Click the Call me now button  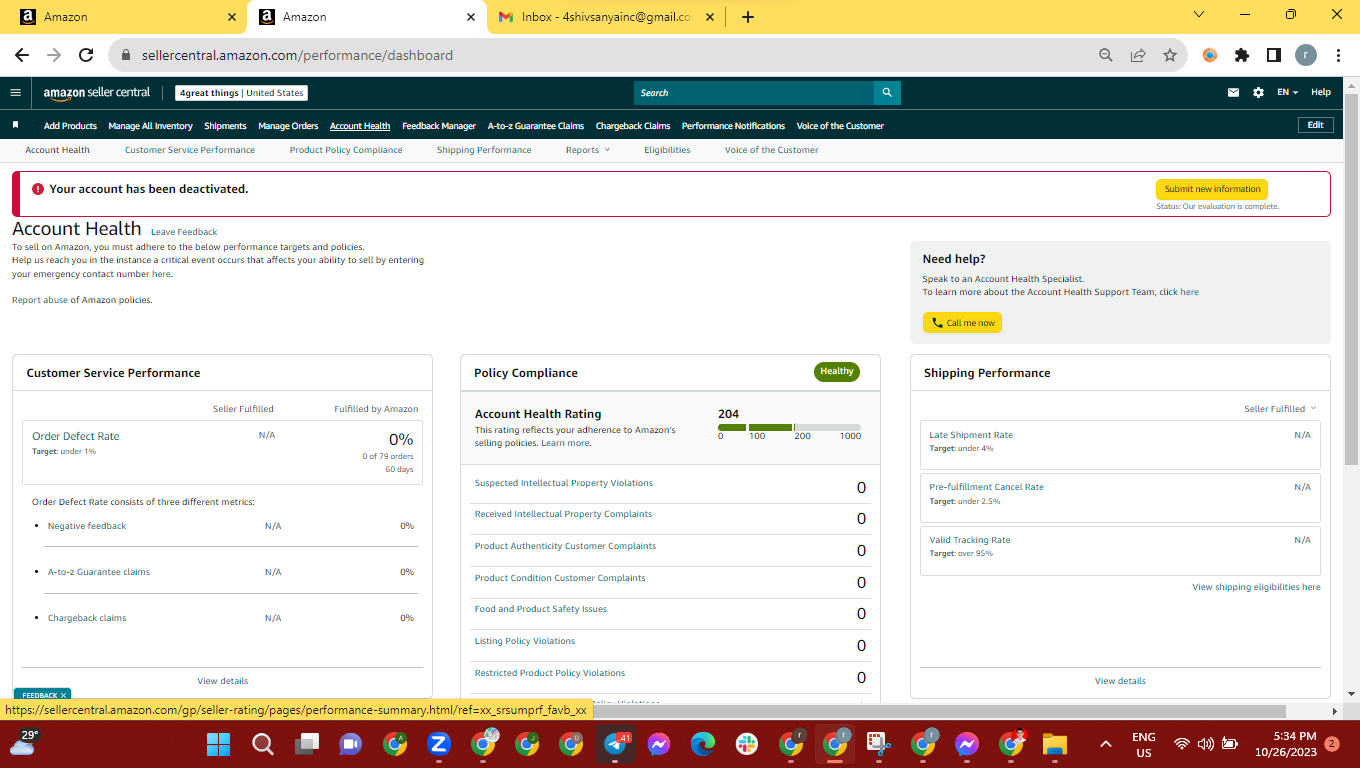[962, 323]
